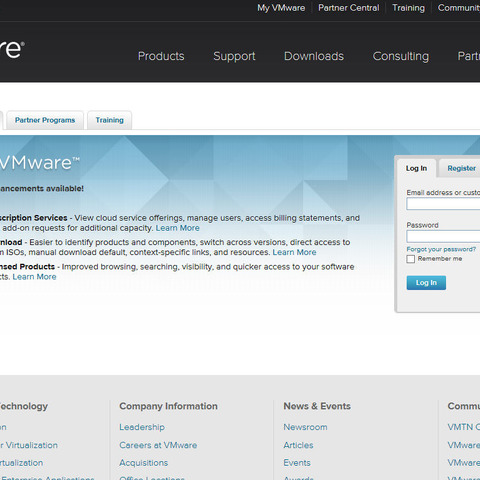The width and height of the screenshot is (480, 480).
Task: Open the Support menu
Action: [234, 56]
